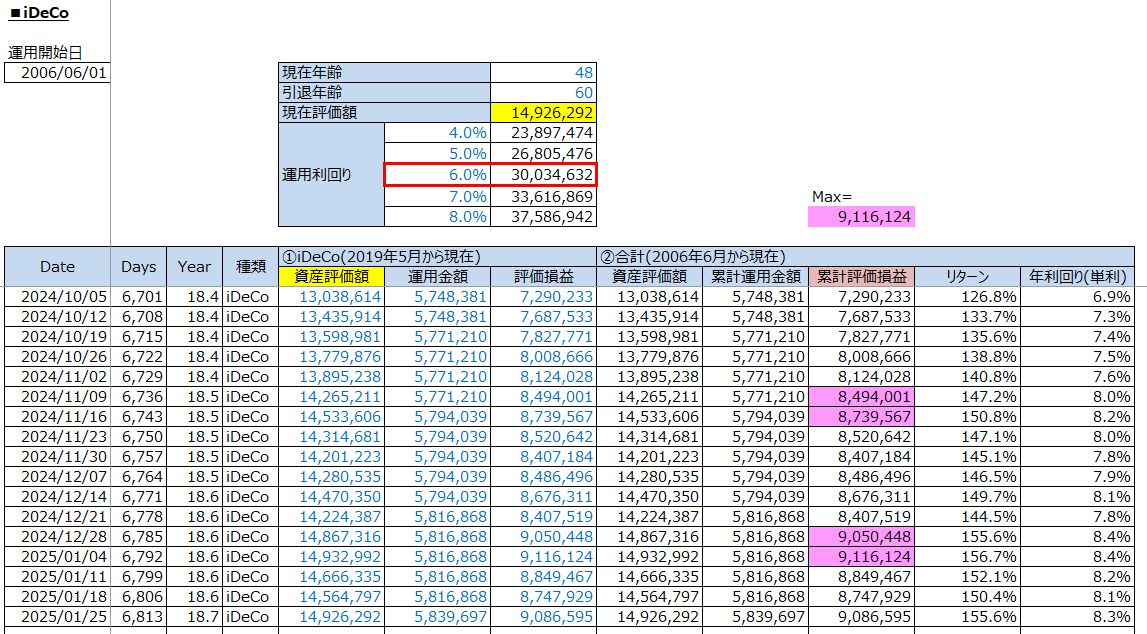Click the リターン column header
This screenshot has width=1147, height=634.
pyautogui.click(x=967, y=277)
